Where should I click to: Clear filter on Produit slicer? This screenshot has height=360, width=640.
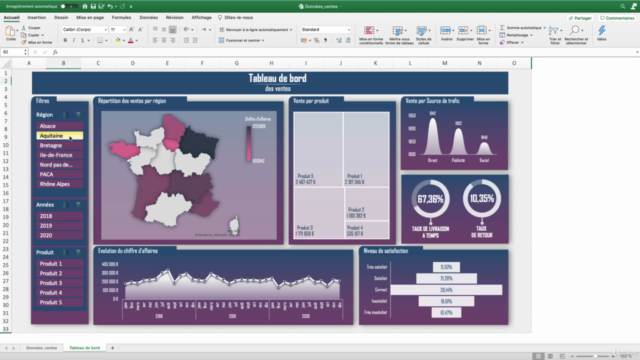[x=78, y=252]
